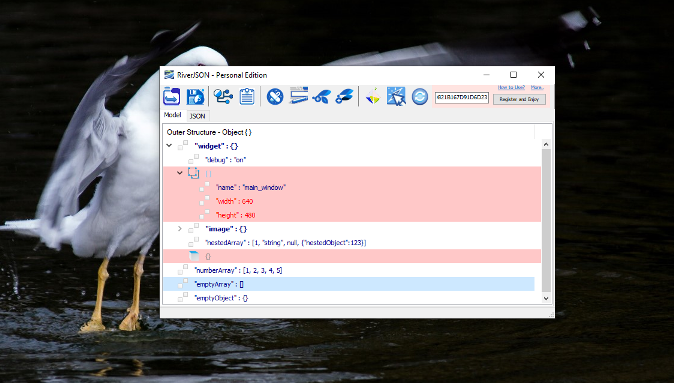
Task: Click the node icon beside "numberArray"
Action: pyautogui.click(x=183, y=270)
